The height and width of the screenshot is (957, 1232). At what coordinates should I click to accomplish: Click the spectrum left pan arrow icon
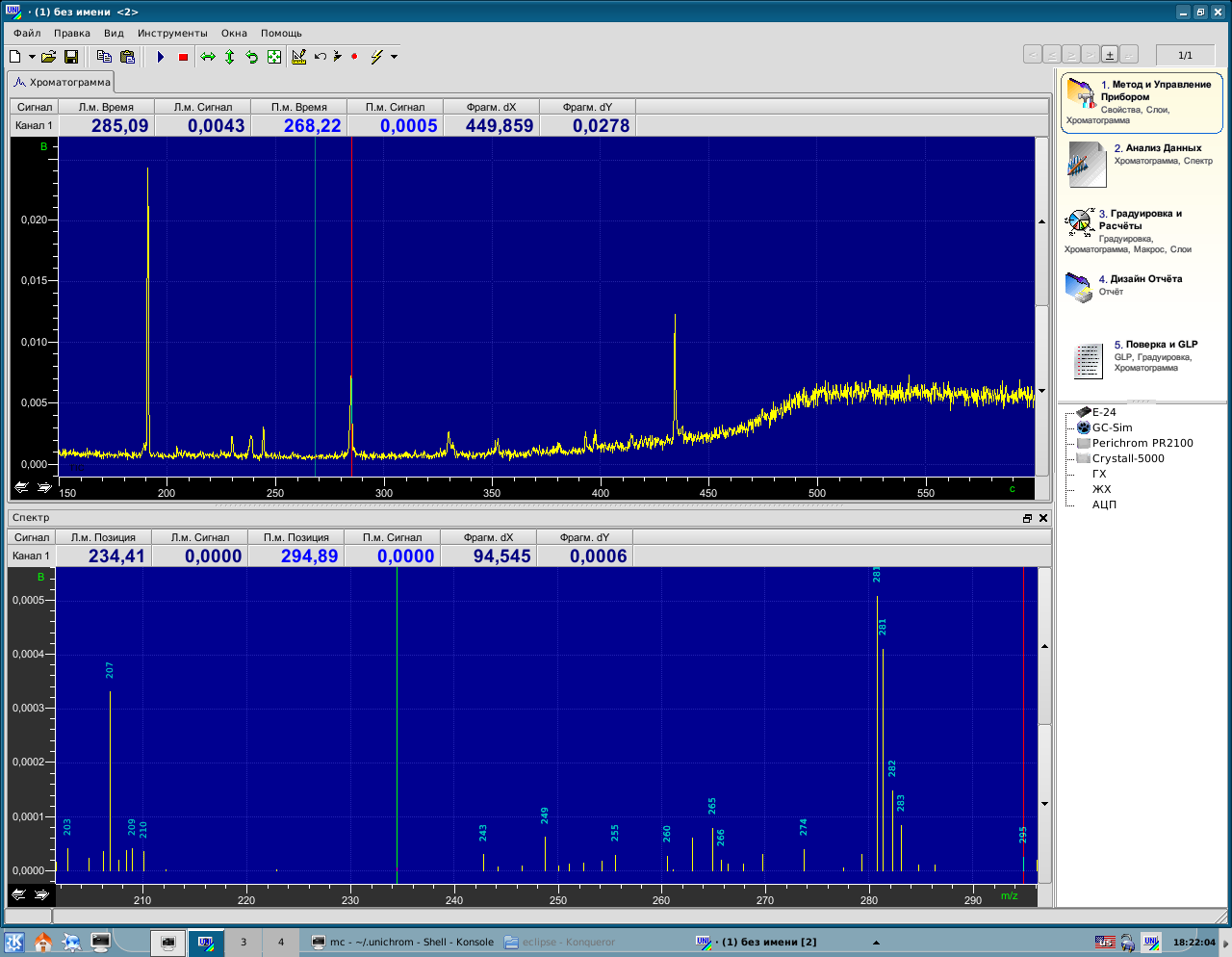(x=18, y=894)
